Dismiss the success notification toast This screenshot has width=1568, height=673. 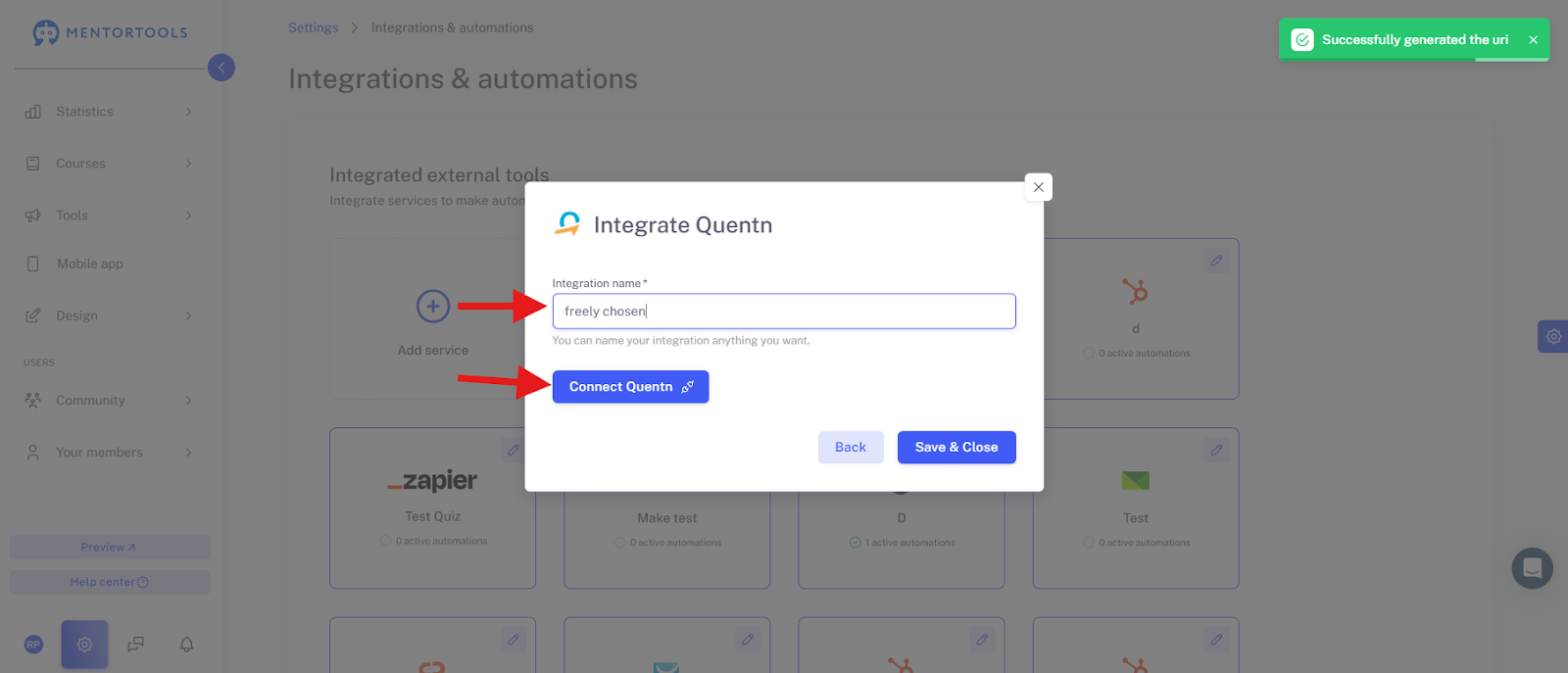(1533, 40)
